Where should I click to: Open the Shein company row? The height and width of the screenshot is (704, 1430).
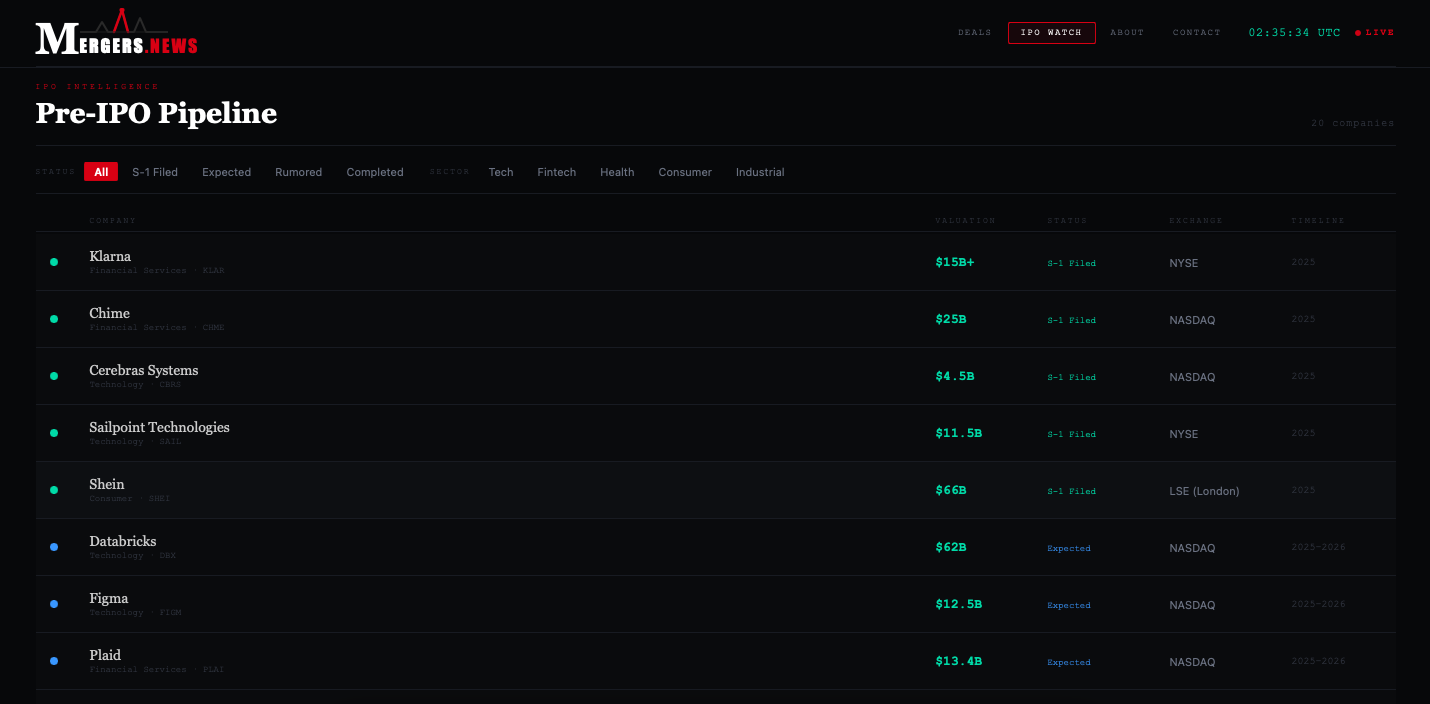pos(716,490)
